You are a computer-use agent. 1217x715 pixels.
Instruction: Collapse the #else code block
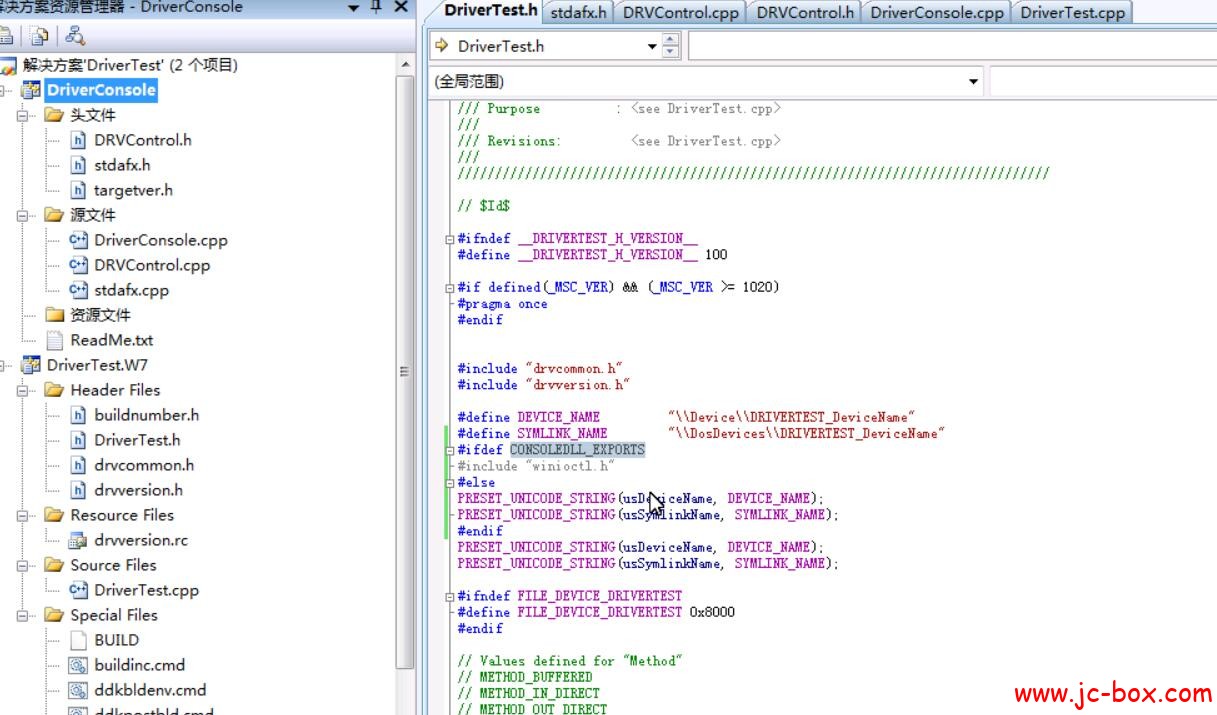tap(450, 483)
